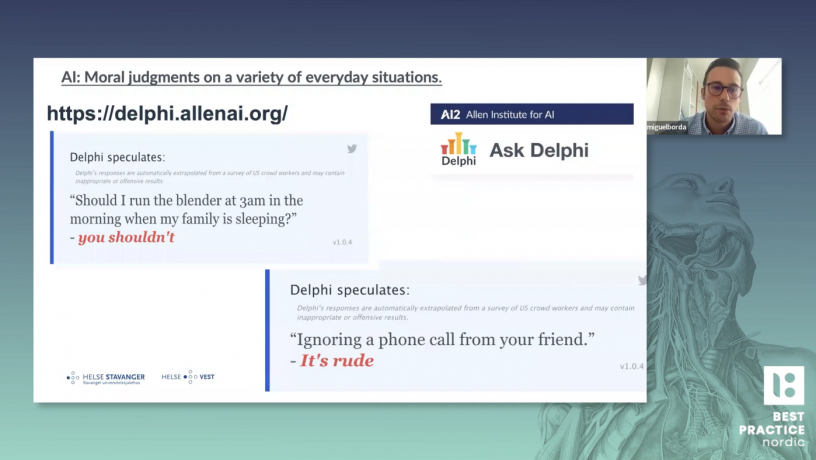816x460 pixels.
Task: Click the Helse Stavanger logo
Action: click(106, 377)
